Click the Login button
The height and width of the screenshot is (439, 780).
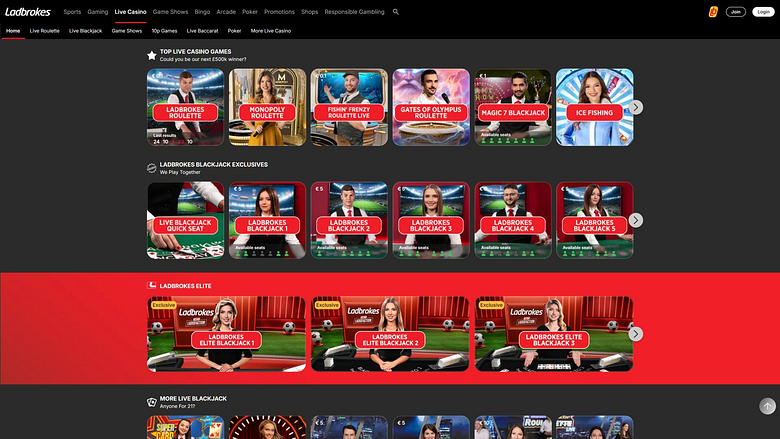[763, 12]
